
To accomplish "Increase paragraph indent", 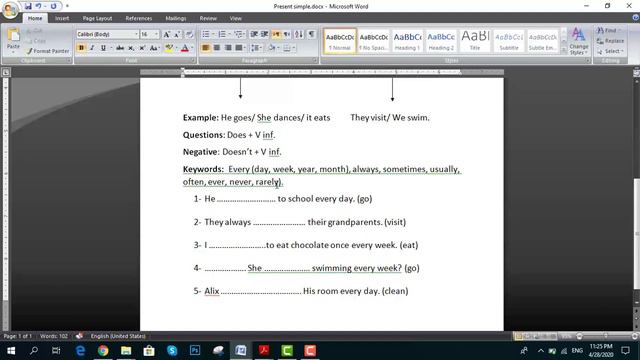I will pos(264,34).
